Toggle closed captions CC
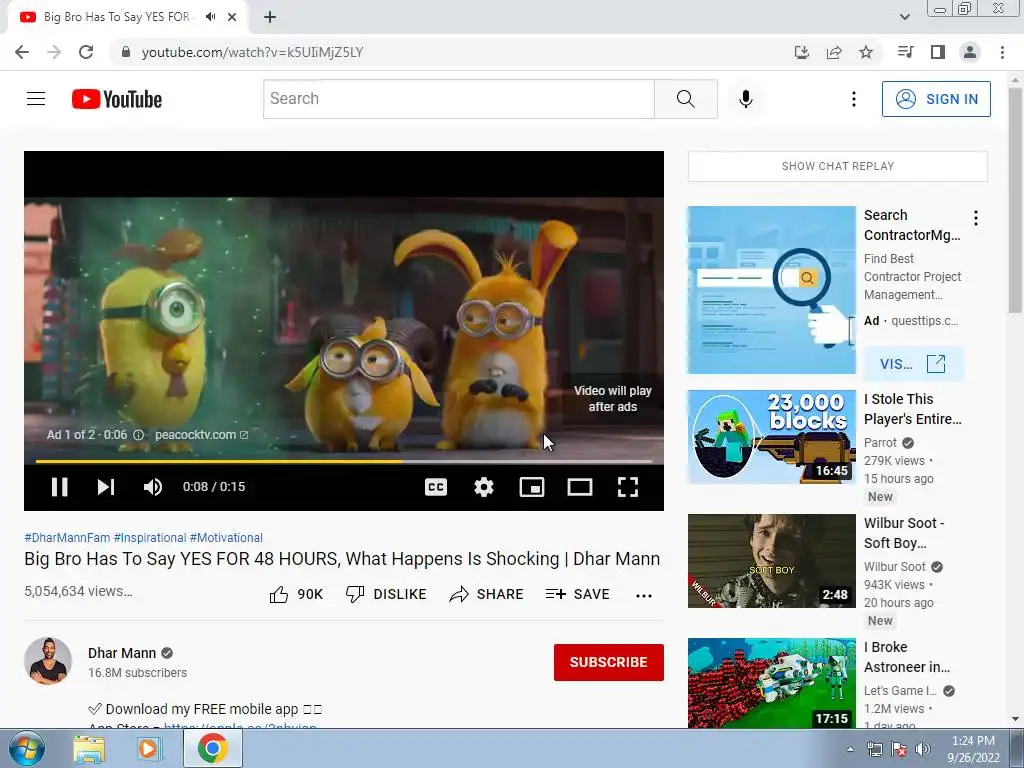The height and width of the screenshot is (768, 1024). [436, 487]
